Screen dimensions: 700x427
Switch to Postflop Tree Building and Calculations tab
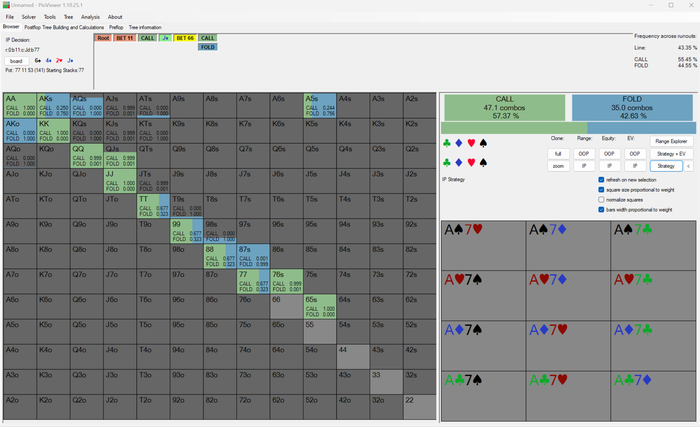pos(64,27)
